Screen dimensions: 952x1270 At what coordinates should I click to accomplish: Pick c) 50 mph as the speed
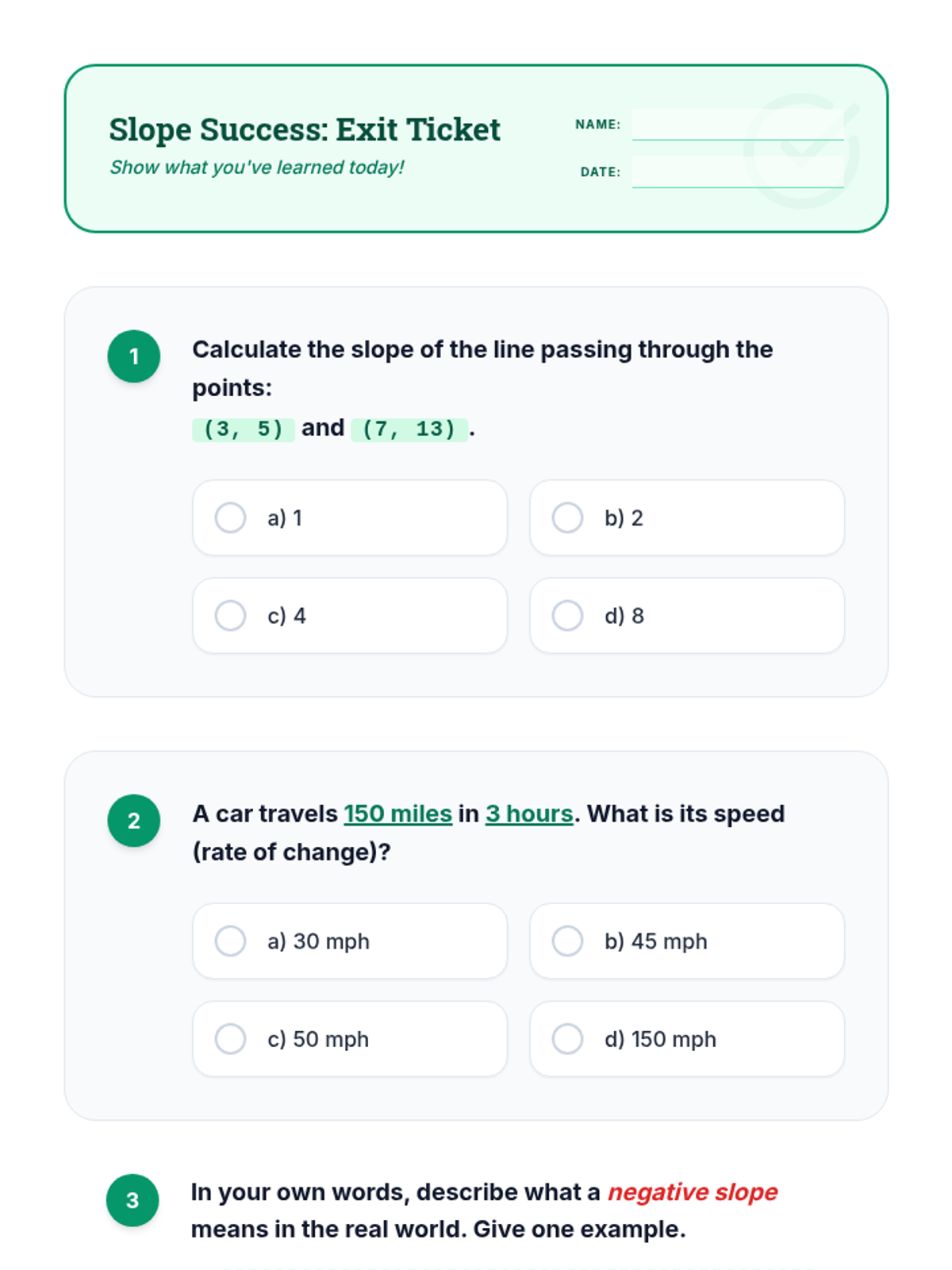click(x=350, y=1038)
